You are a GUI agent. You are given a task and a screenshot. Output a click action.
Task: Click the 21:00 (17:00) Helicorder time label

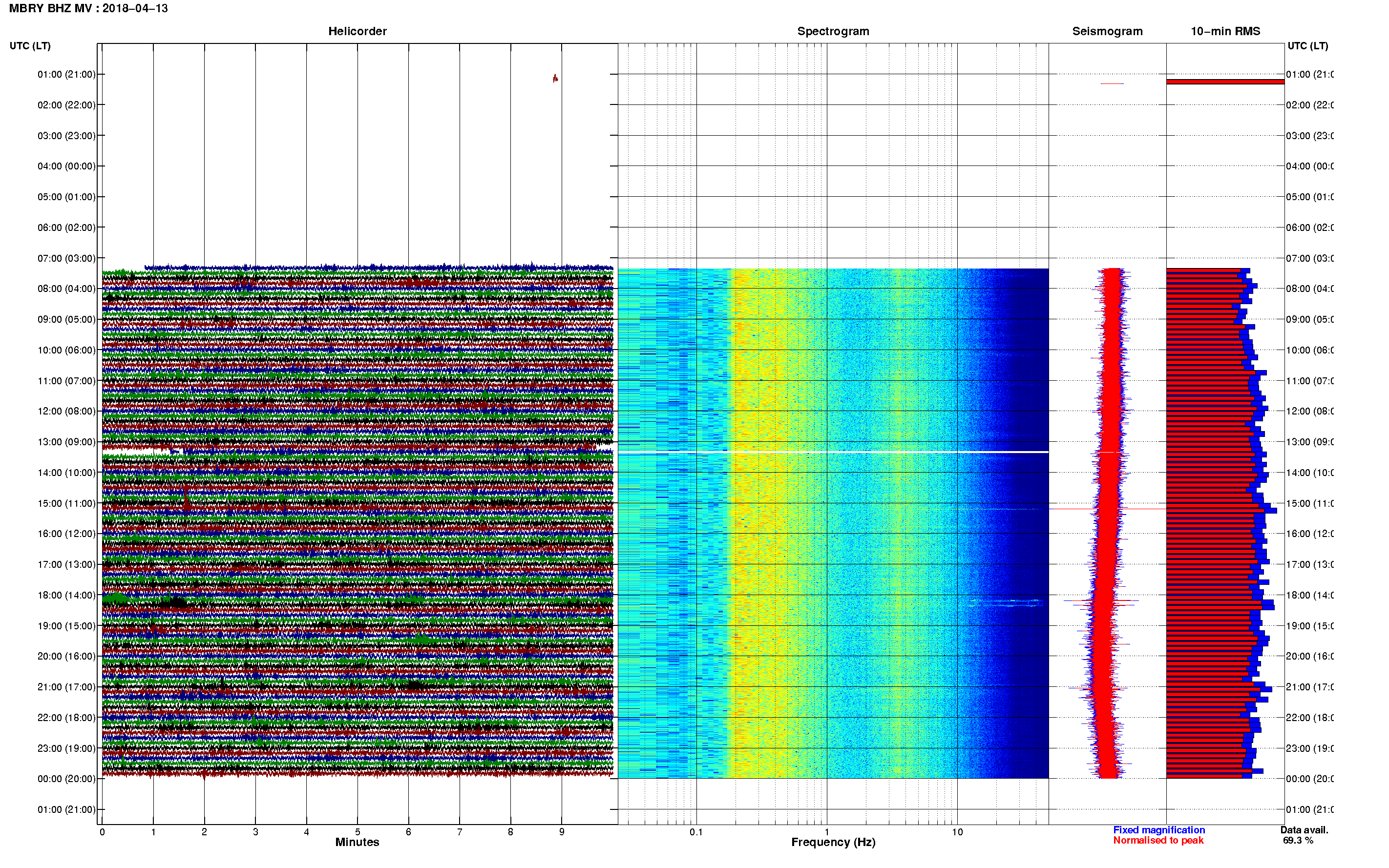tap(66, 687)
